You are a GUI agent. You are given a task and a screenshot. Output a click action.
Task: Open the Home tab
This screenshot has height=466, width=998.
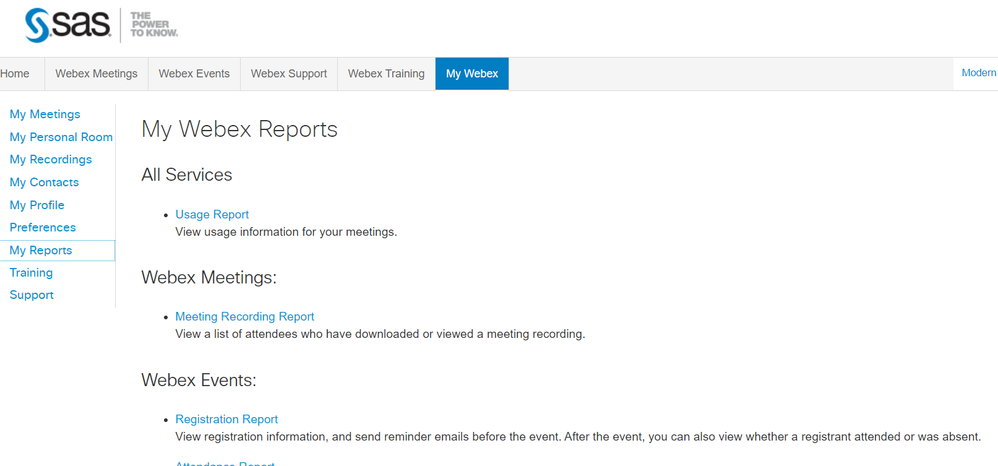[15, 74]
